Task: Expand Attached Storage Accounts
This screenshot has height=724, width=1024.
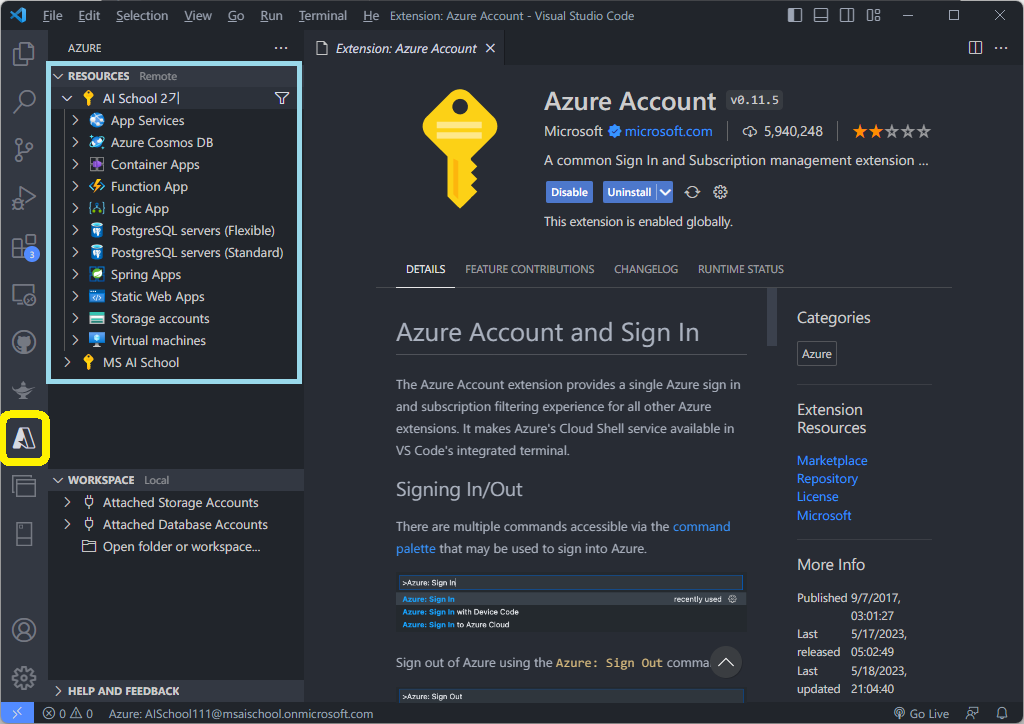Action: click(x=67, y=502)
